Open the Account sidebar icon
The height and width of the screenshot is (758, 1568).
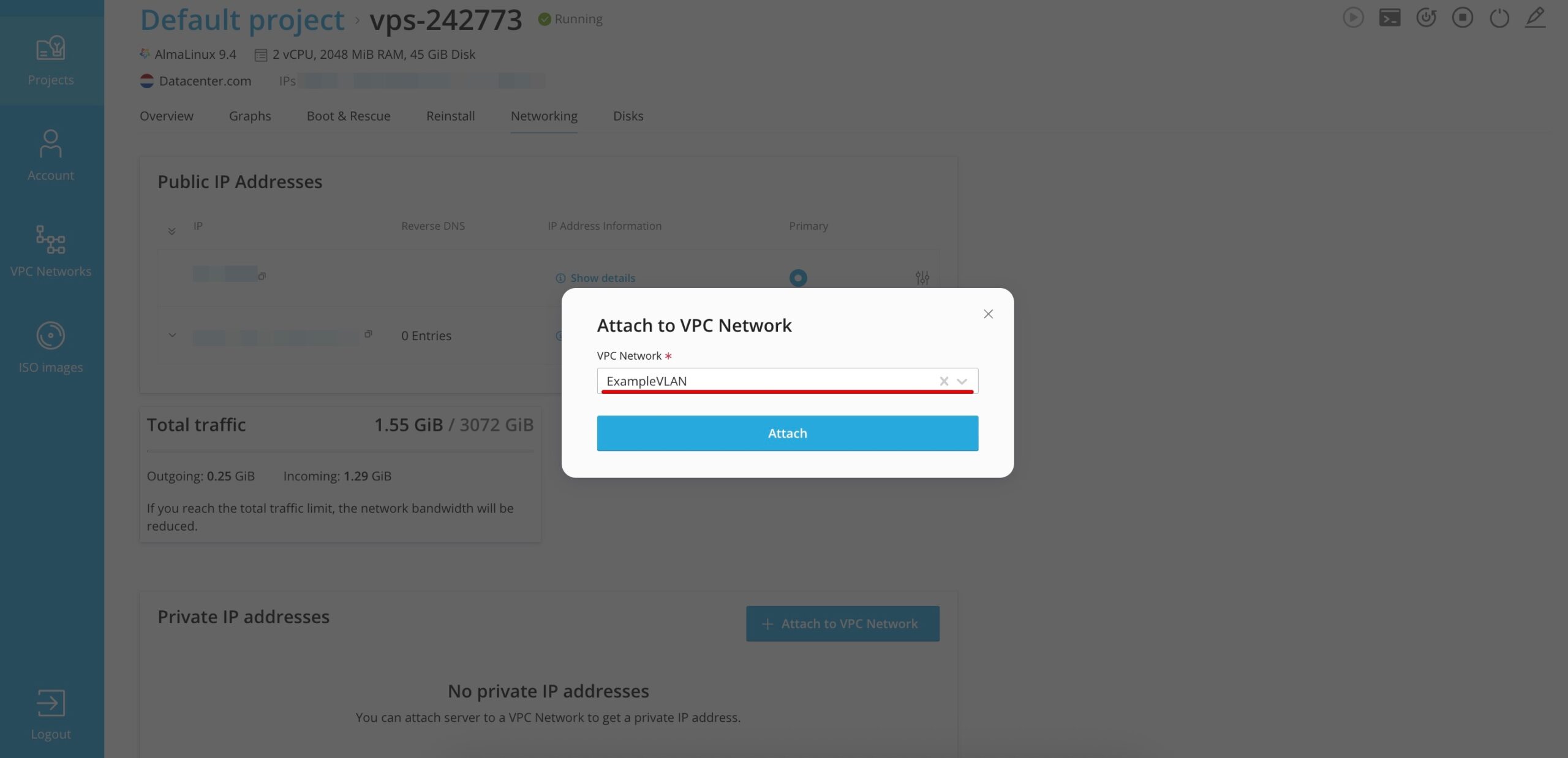click(51, 143)
